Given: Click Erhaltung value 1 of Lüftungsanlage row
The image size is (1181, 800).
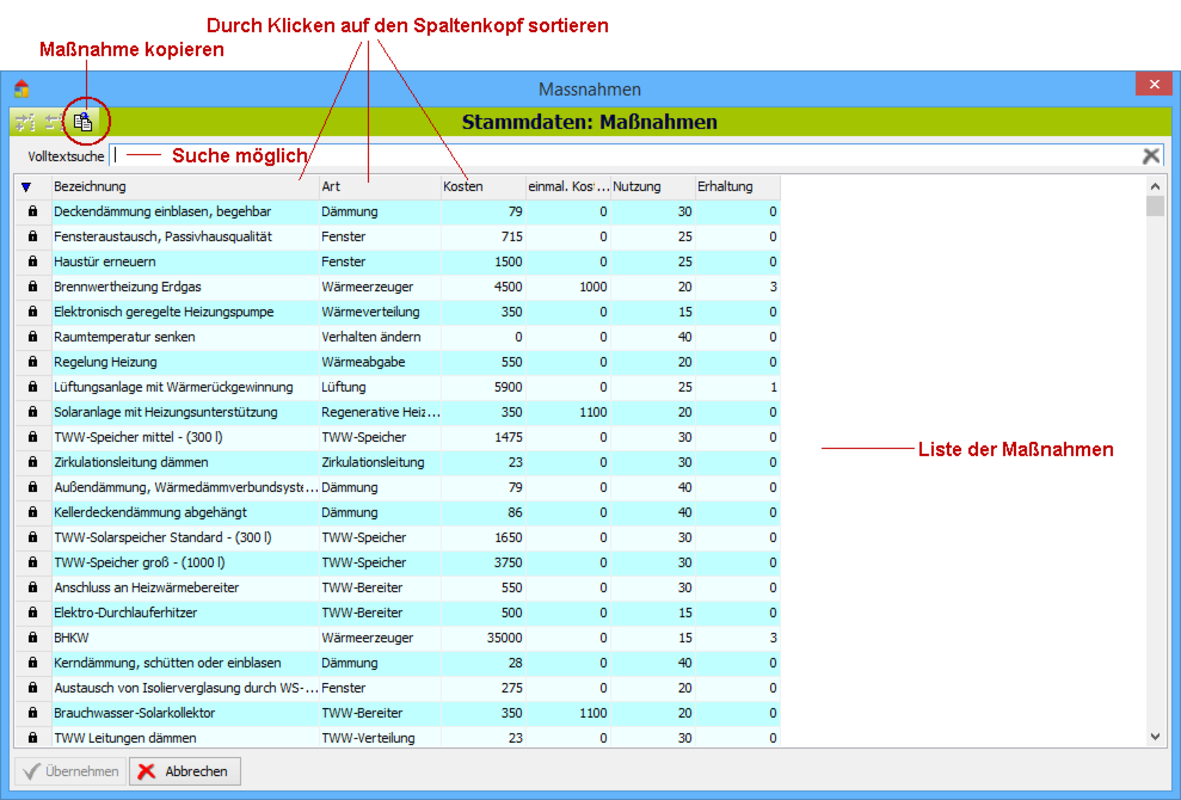Looking at the screenshot, I should [x=773, y=386].
